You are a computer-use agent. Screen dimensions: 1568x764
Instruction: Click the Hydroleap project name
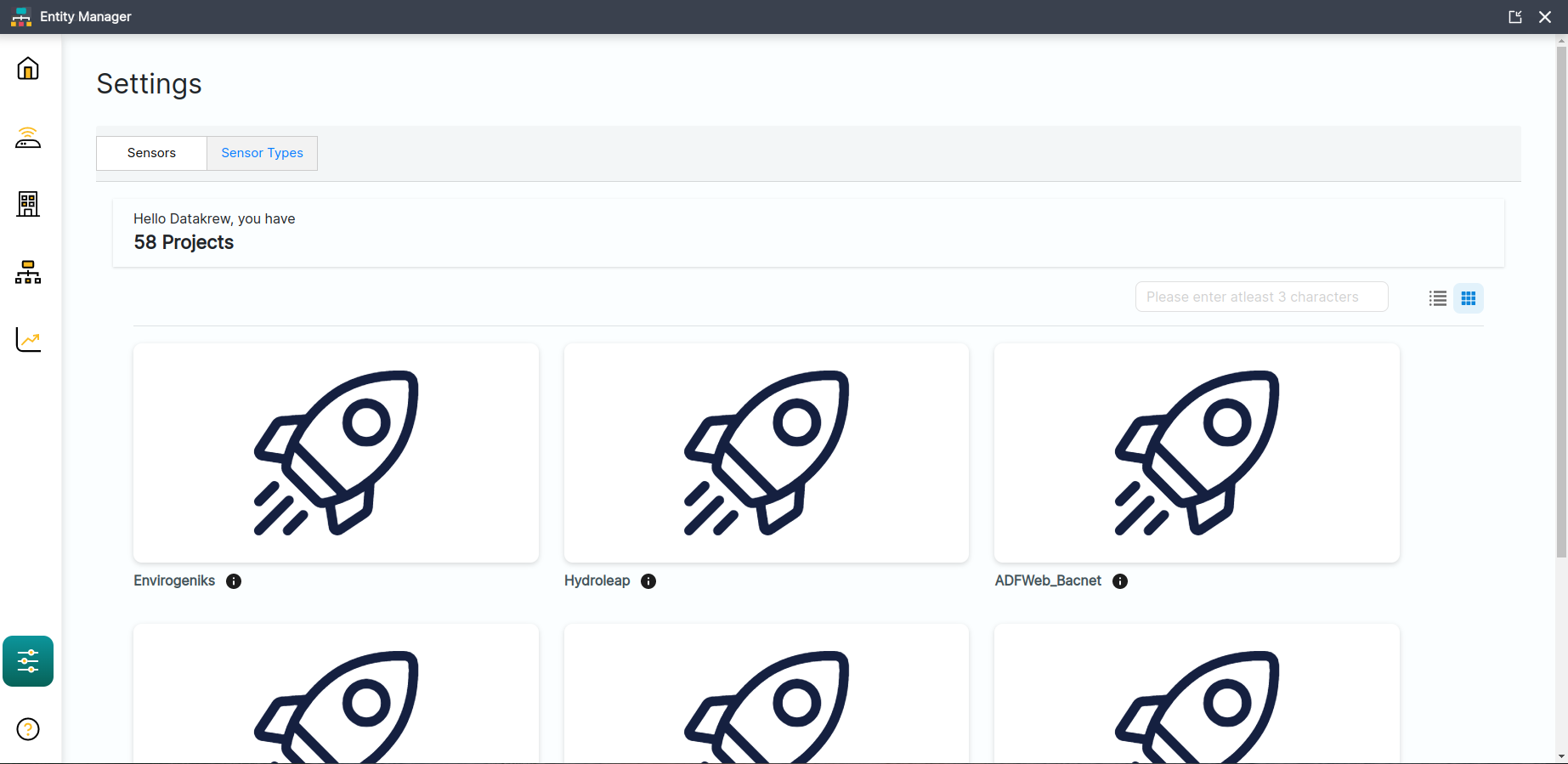click(597, 580)
